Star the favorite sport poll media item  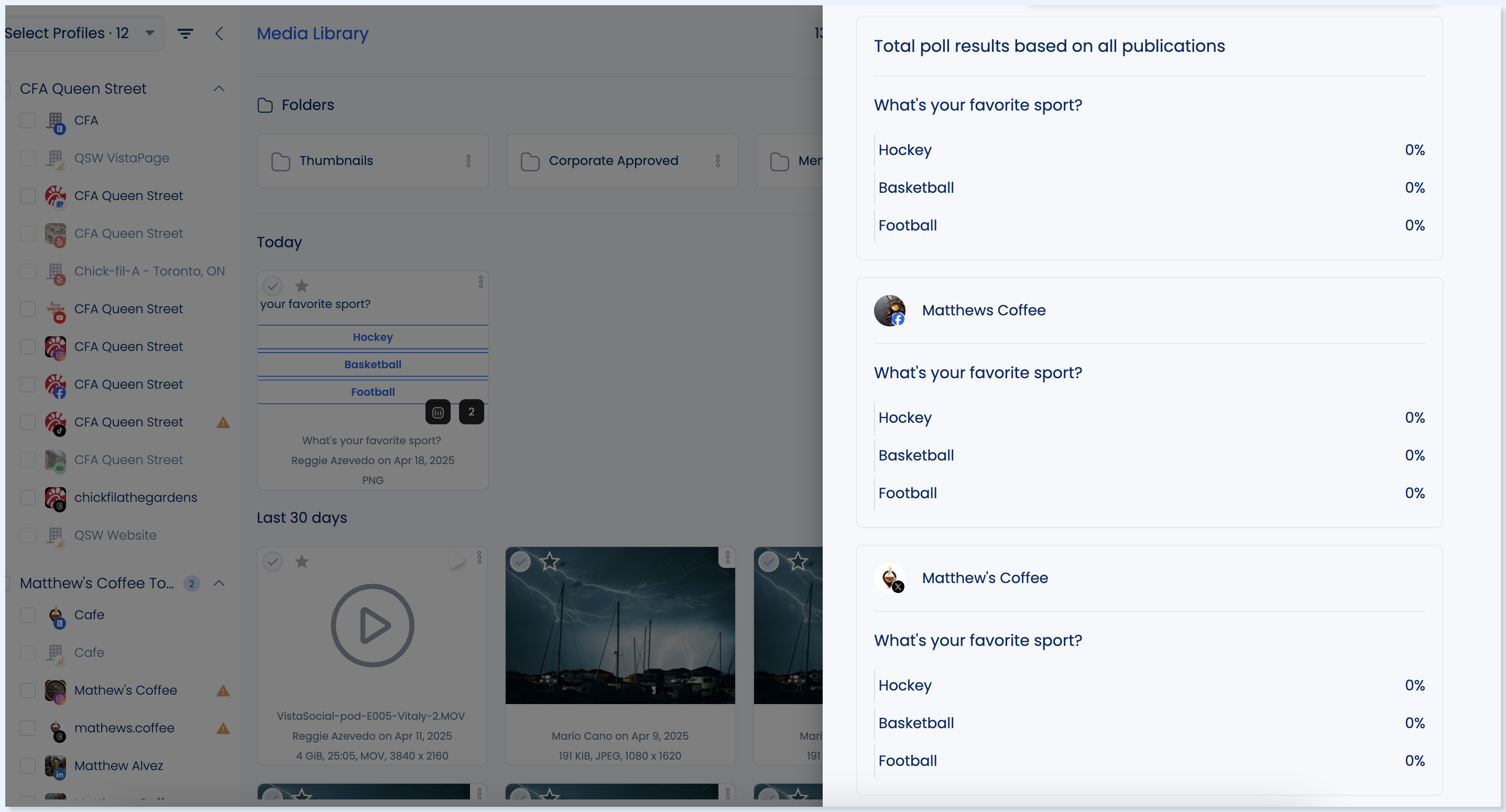[x=302, y=286]
